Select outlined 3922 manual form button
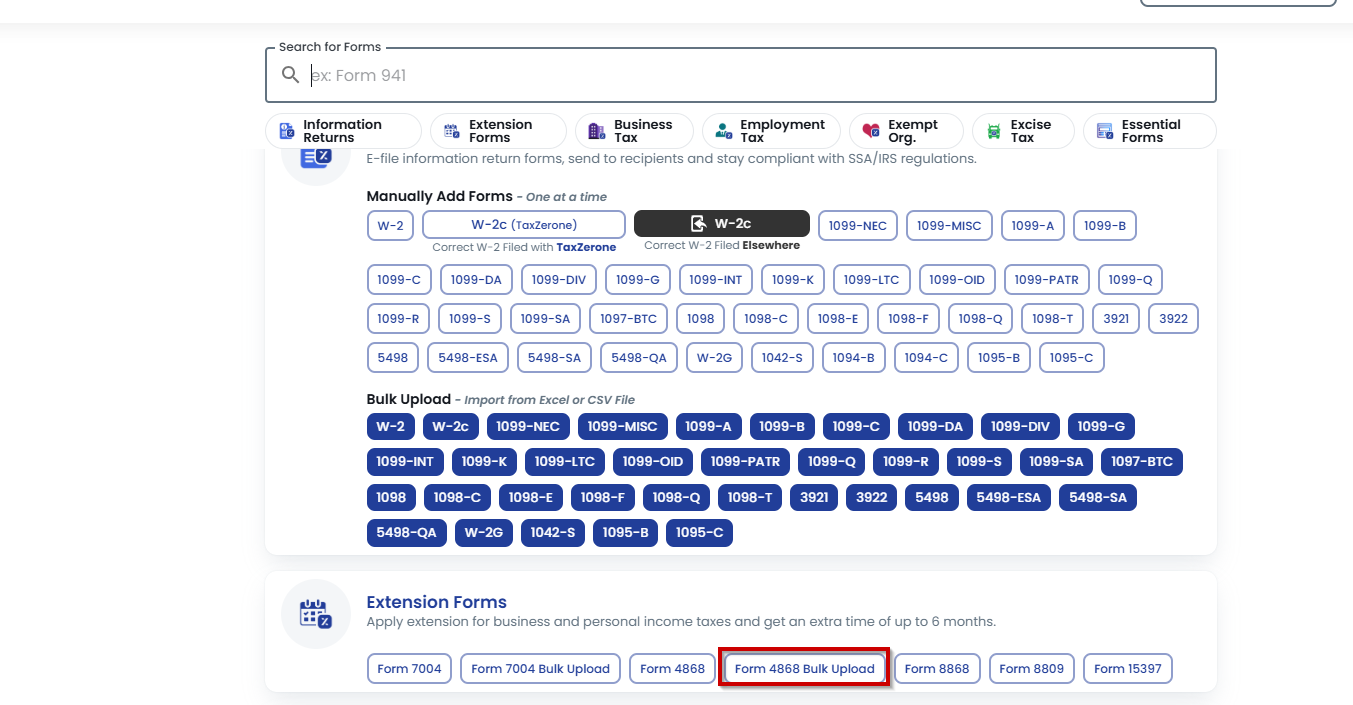The height and width of the screenshot is (705, 1353). pyautogui.click(x=1174, y=318)
